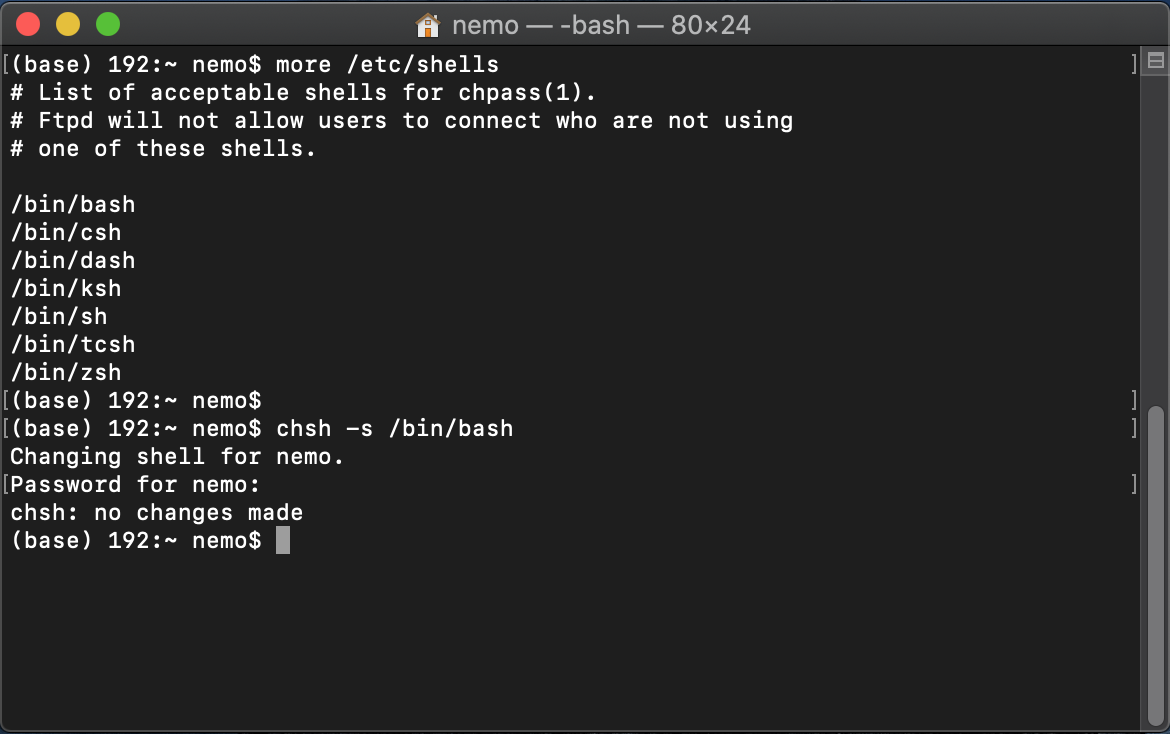Click the "more /etc/shells" command text
This screenshot has width=1170, height=734.
tap(387, 65)
